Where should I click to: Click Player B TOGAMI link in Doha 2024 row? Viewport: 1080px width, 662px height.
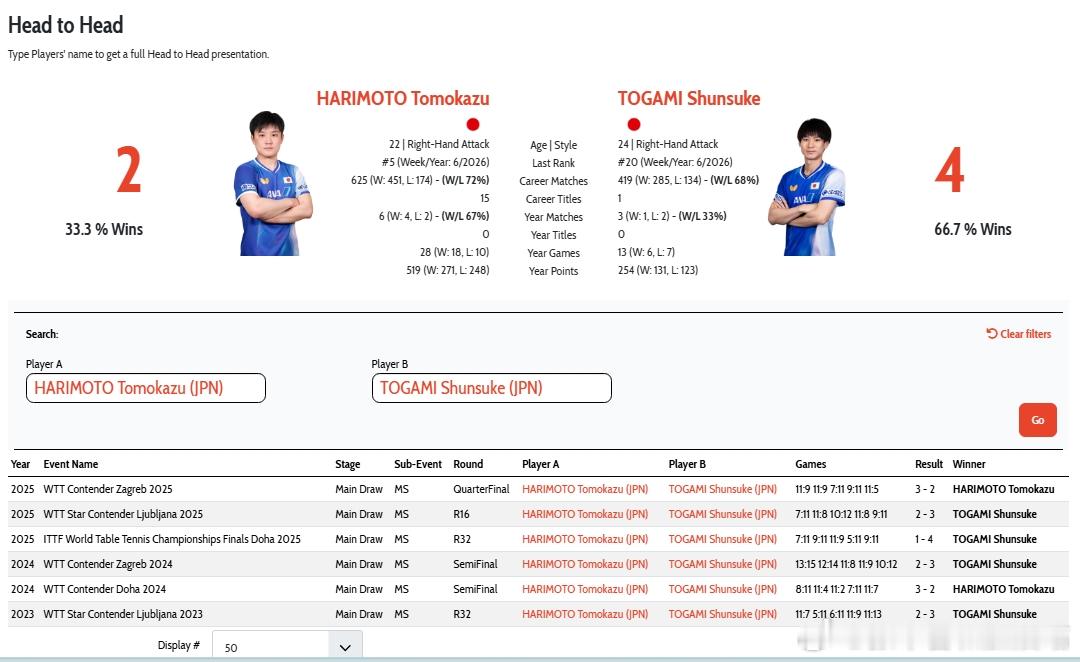(723, 589)
